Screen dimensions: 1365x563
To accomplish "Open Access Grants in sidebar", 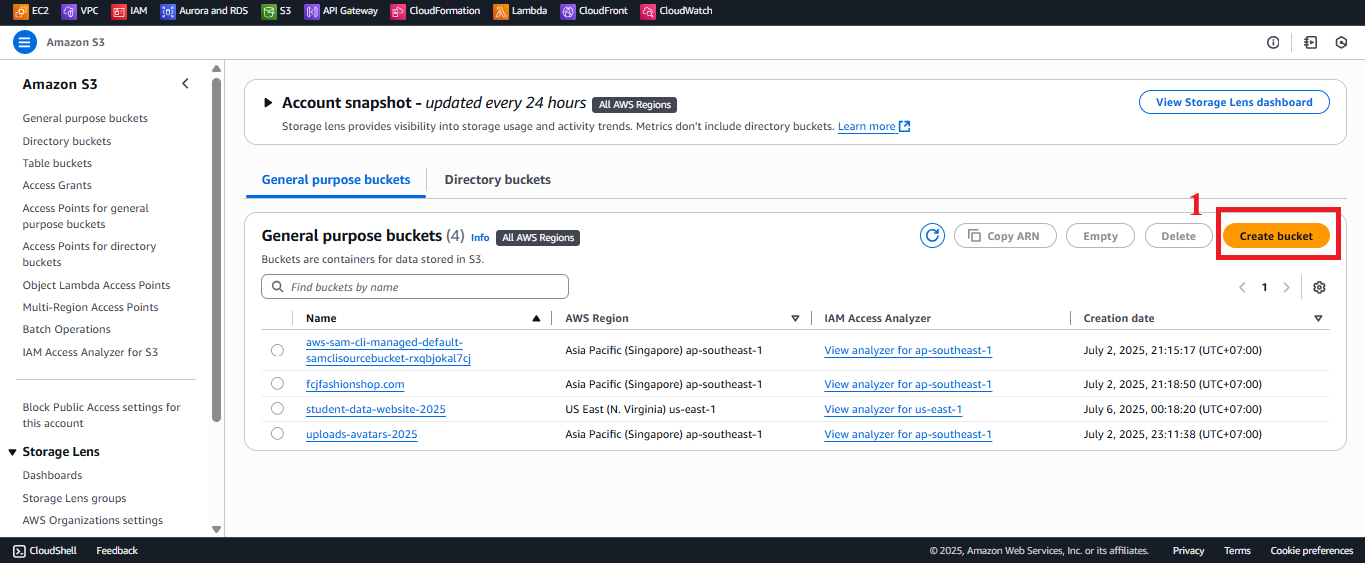I will click(x=57, y=185).
